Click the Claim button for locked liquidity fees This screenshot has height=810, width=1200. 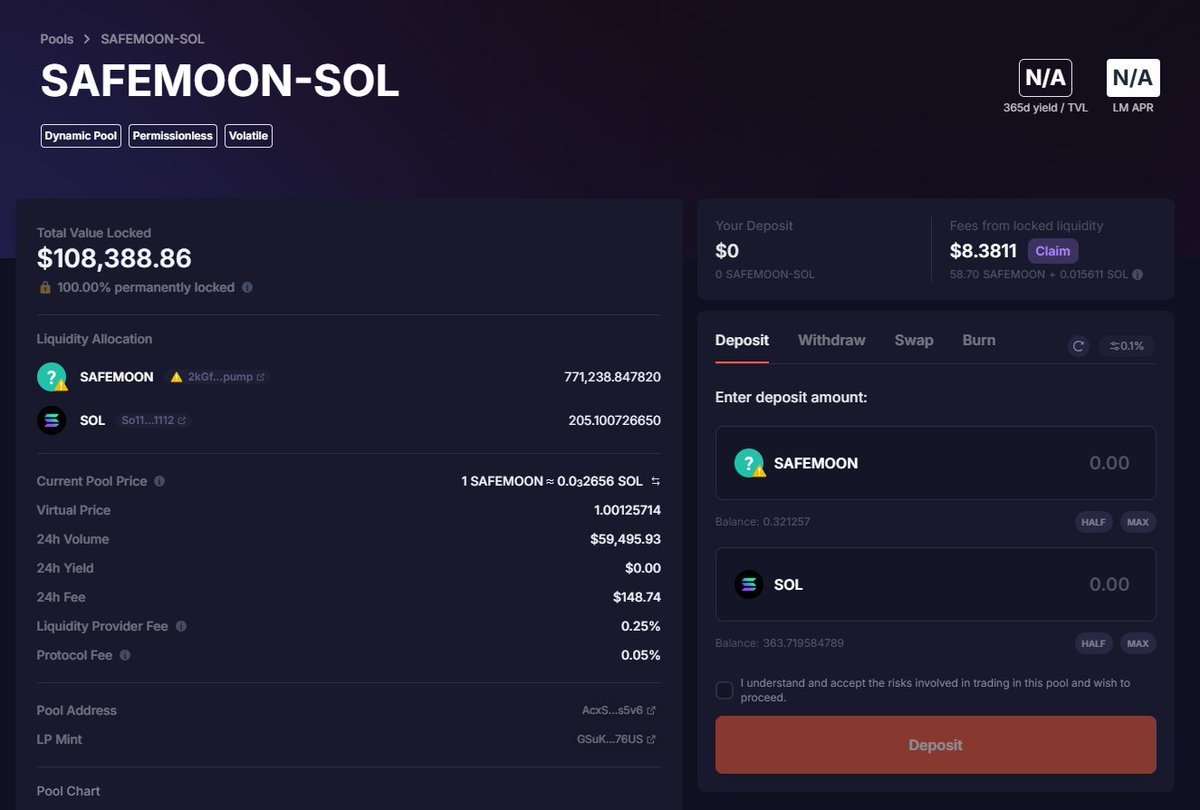coord(1052,251)
